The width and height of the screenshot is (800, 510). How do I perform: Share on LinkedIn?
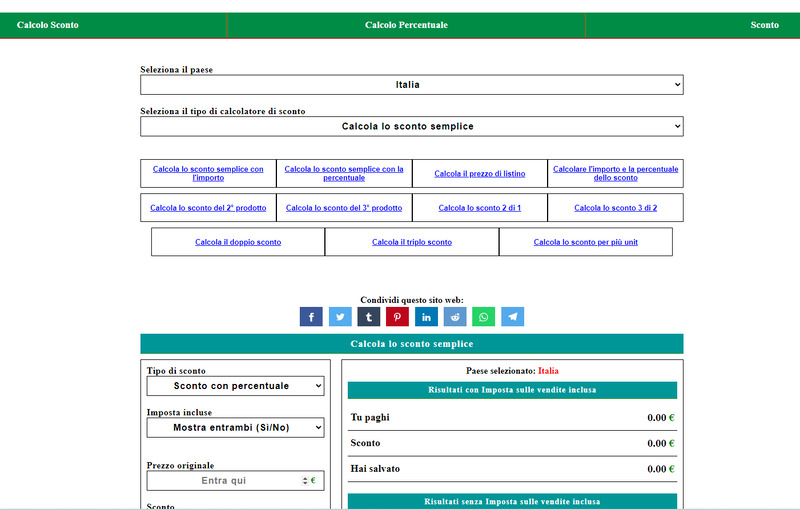pyautogui.click(x=427, y=317)
